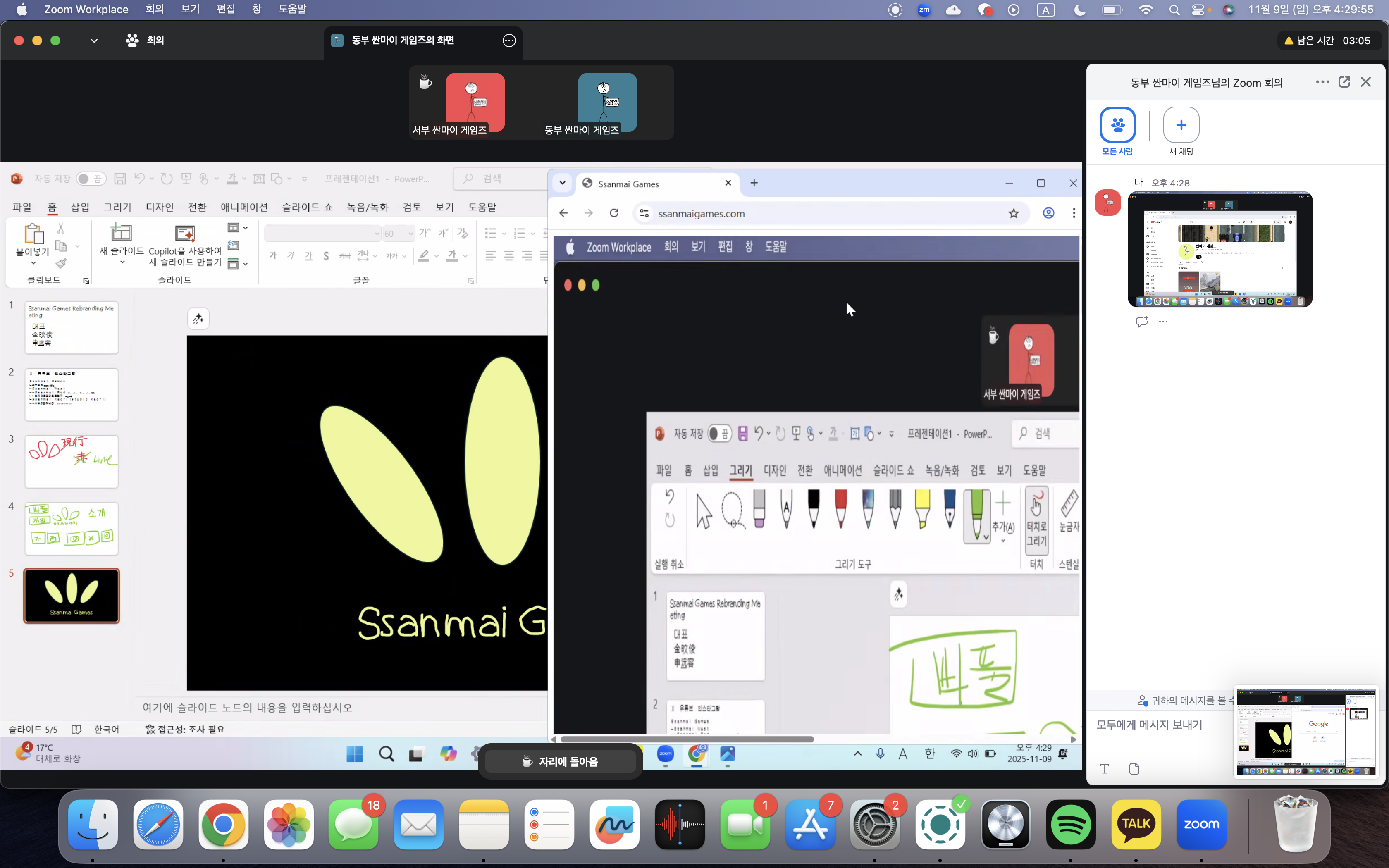This screenshot has width=1389, height=868.
Task: Open the file attachment icon in chat
Action: coord(1134,769)
